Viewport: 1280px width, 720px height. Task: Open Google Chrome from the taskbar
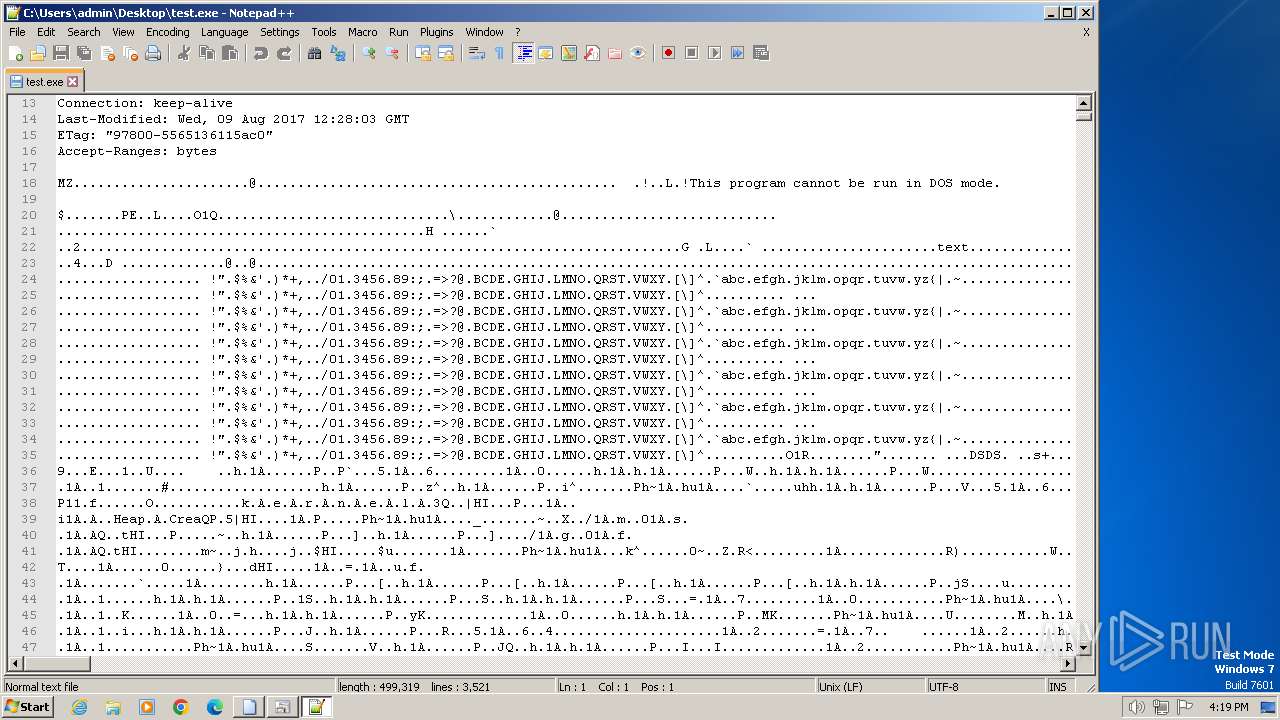(x=181, y=707)
